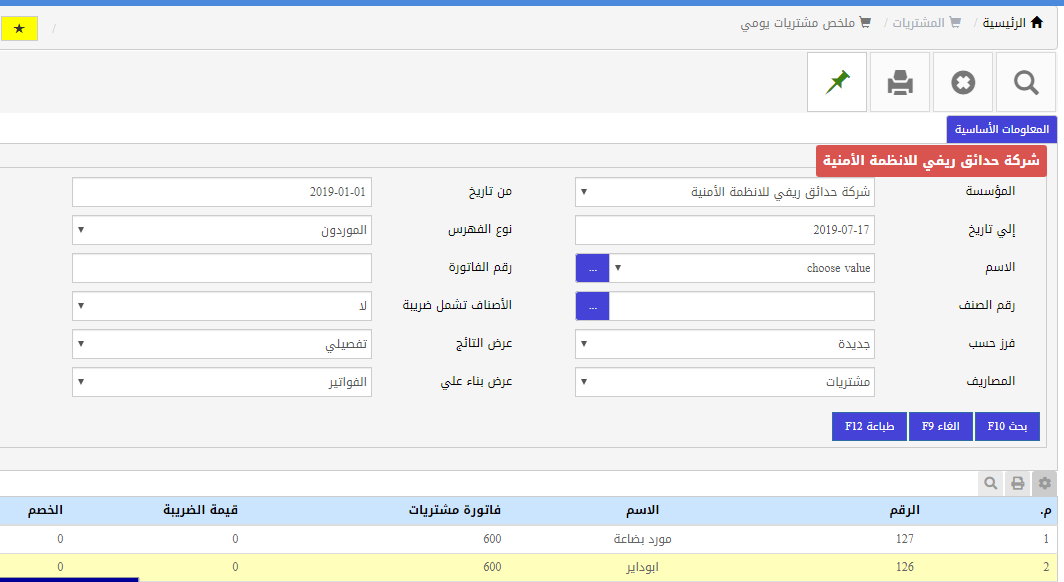
Task: Open grid settings gear icon
Action: point(1045,483)
